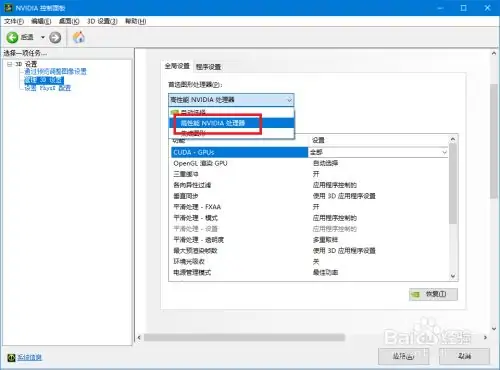Click the 多重取样 value of 平滑处理 - 透明度
Viewport: 500px width, 370px height.
tap(325, 240)
